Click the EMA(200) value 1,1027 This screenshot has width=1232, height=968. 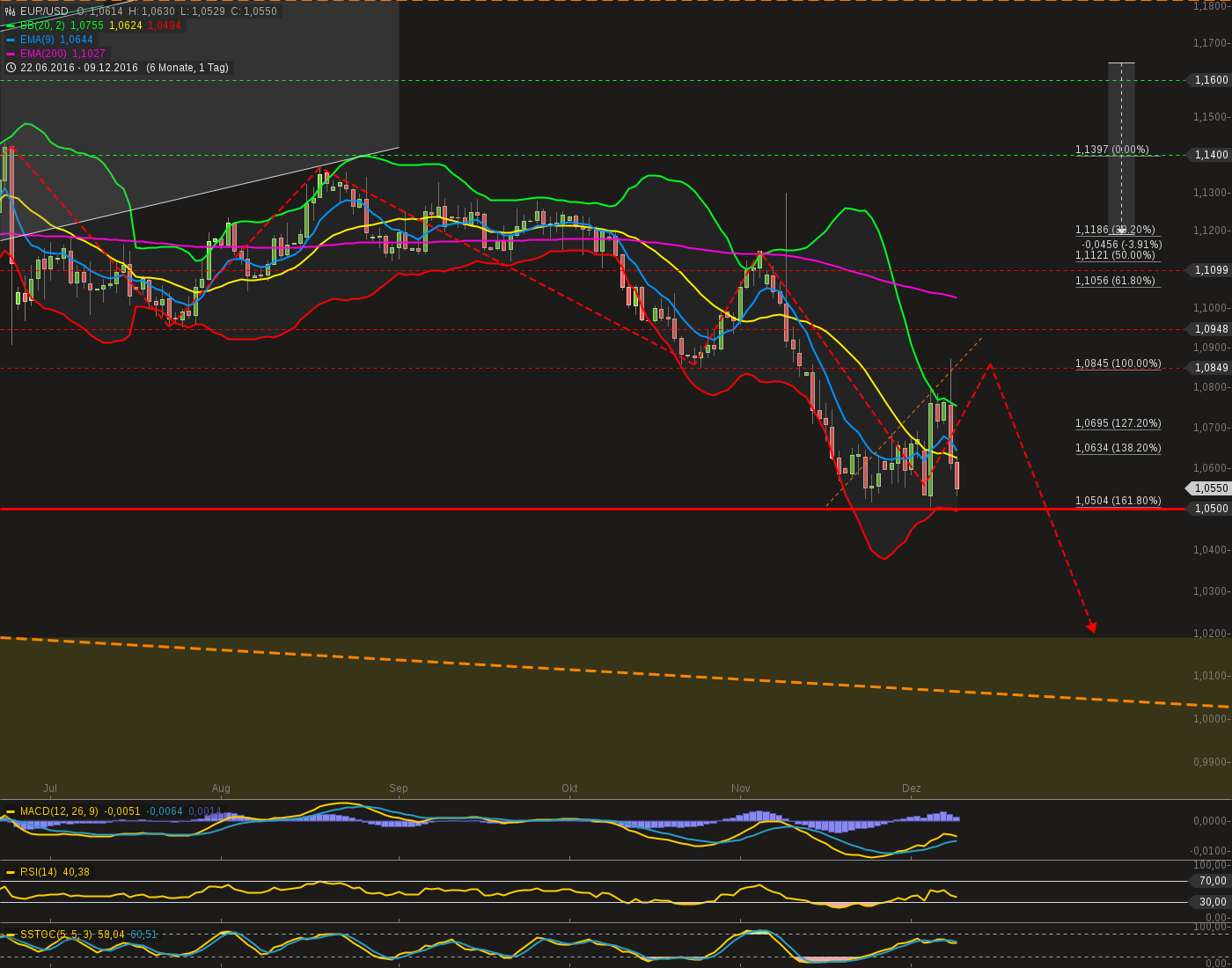coord(89,54)
